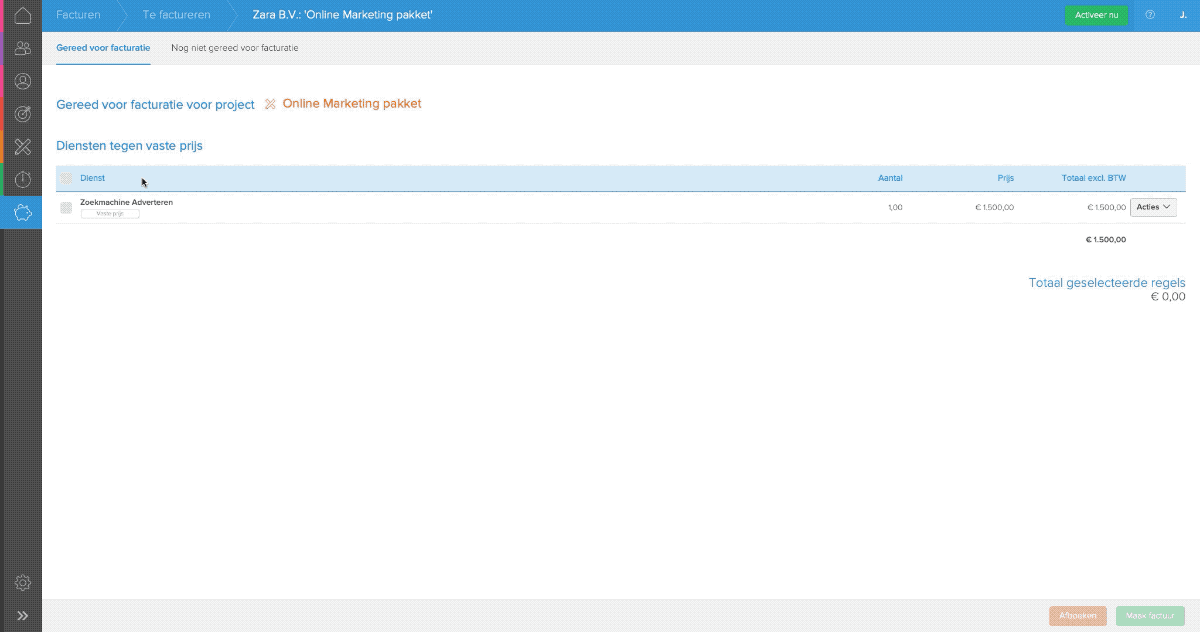
Task: Expand sidebar with double chevron icon
Action: (22, 616)
